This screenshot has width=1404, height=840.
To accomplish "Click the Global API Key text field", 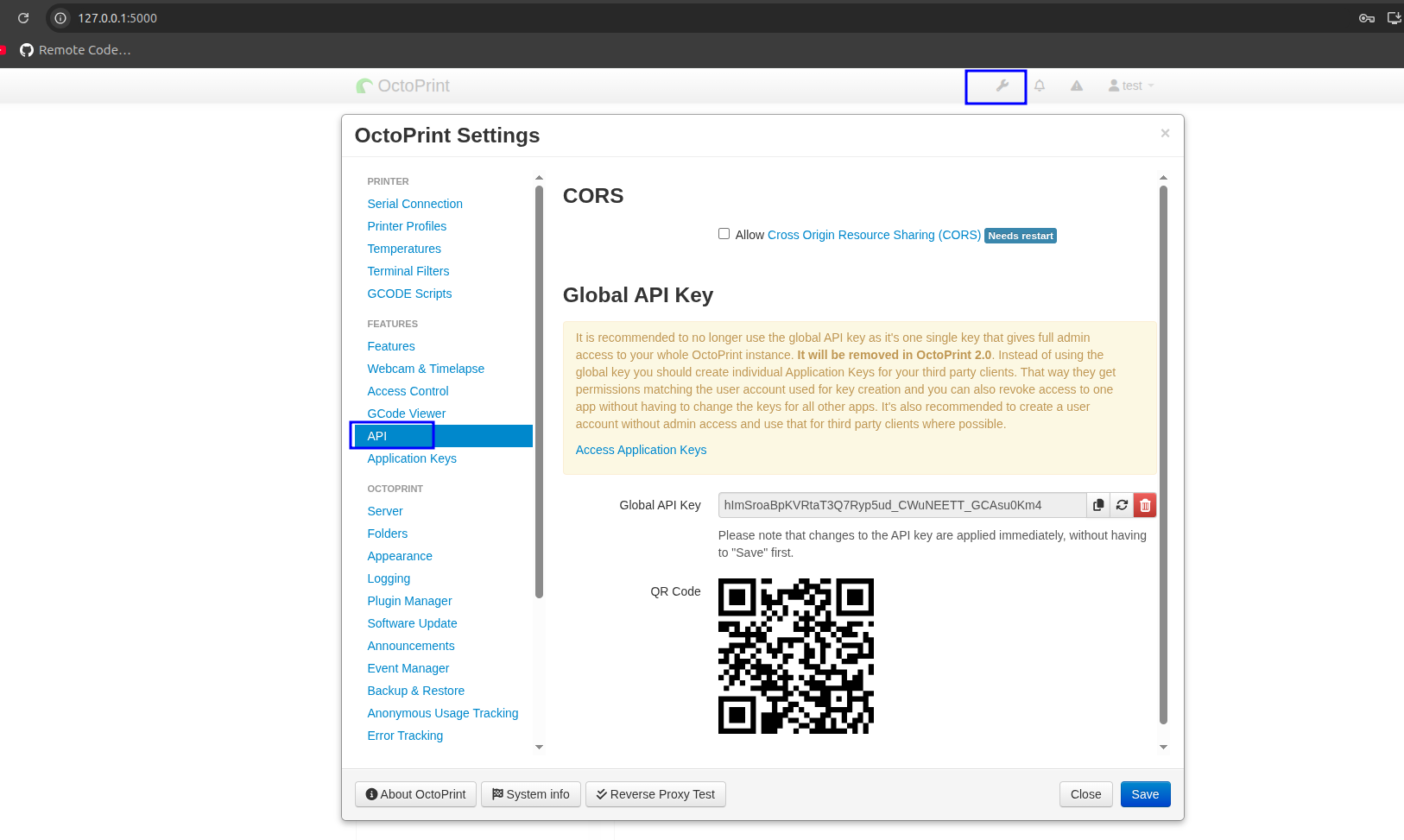I will point(902,505).
